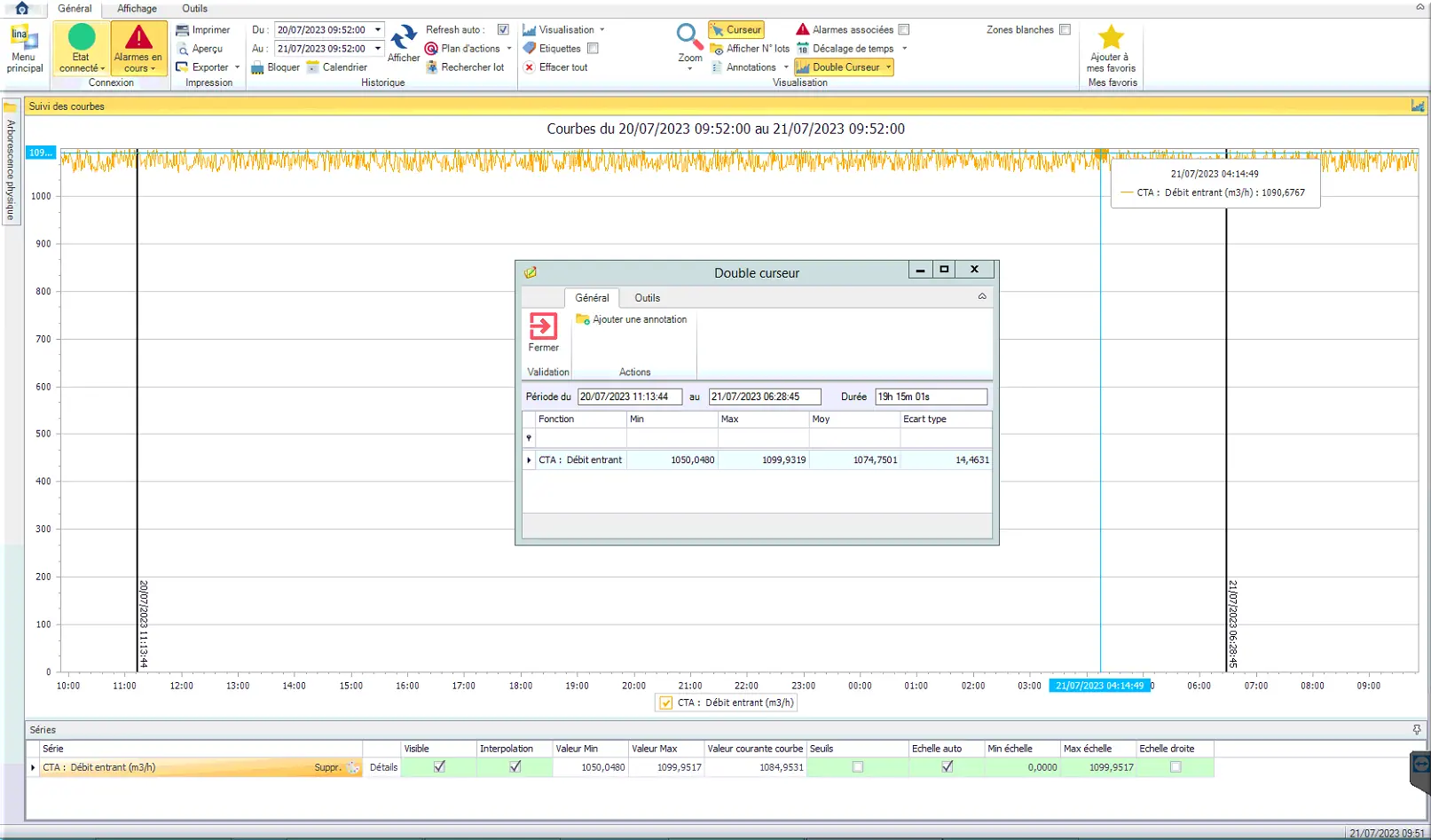Viewport: 1431px width, 840px height.
Task: Select left cursor line 20/07/2023 11:13:44
Action: tap(138, 410)
